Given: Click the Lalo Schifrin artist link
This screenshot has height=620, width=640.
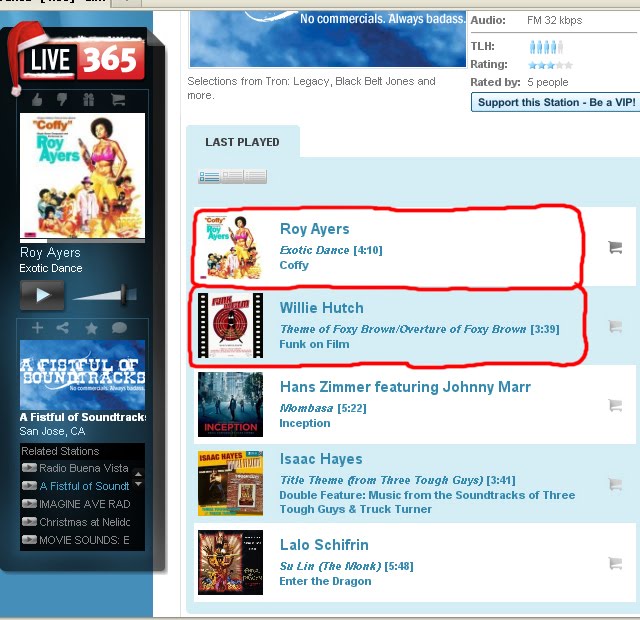Looking at the screenshot, I should [324, 545].
